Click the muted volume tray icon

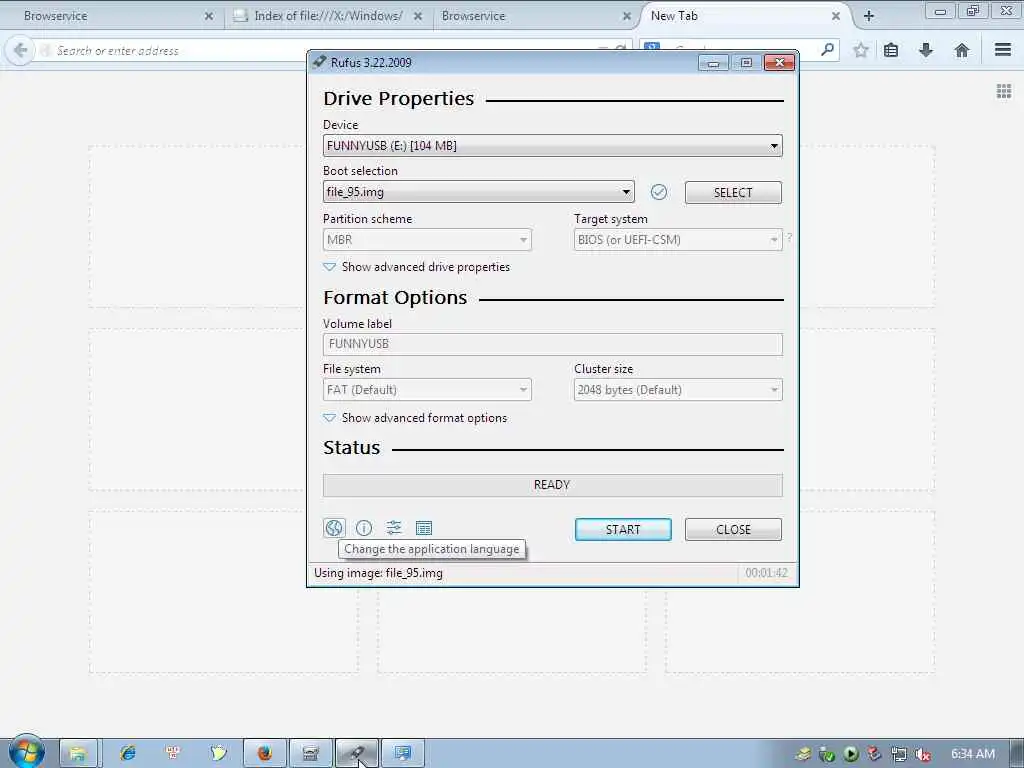pos(923,755)
